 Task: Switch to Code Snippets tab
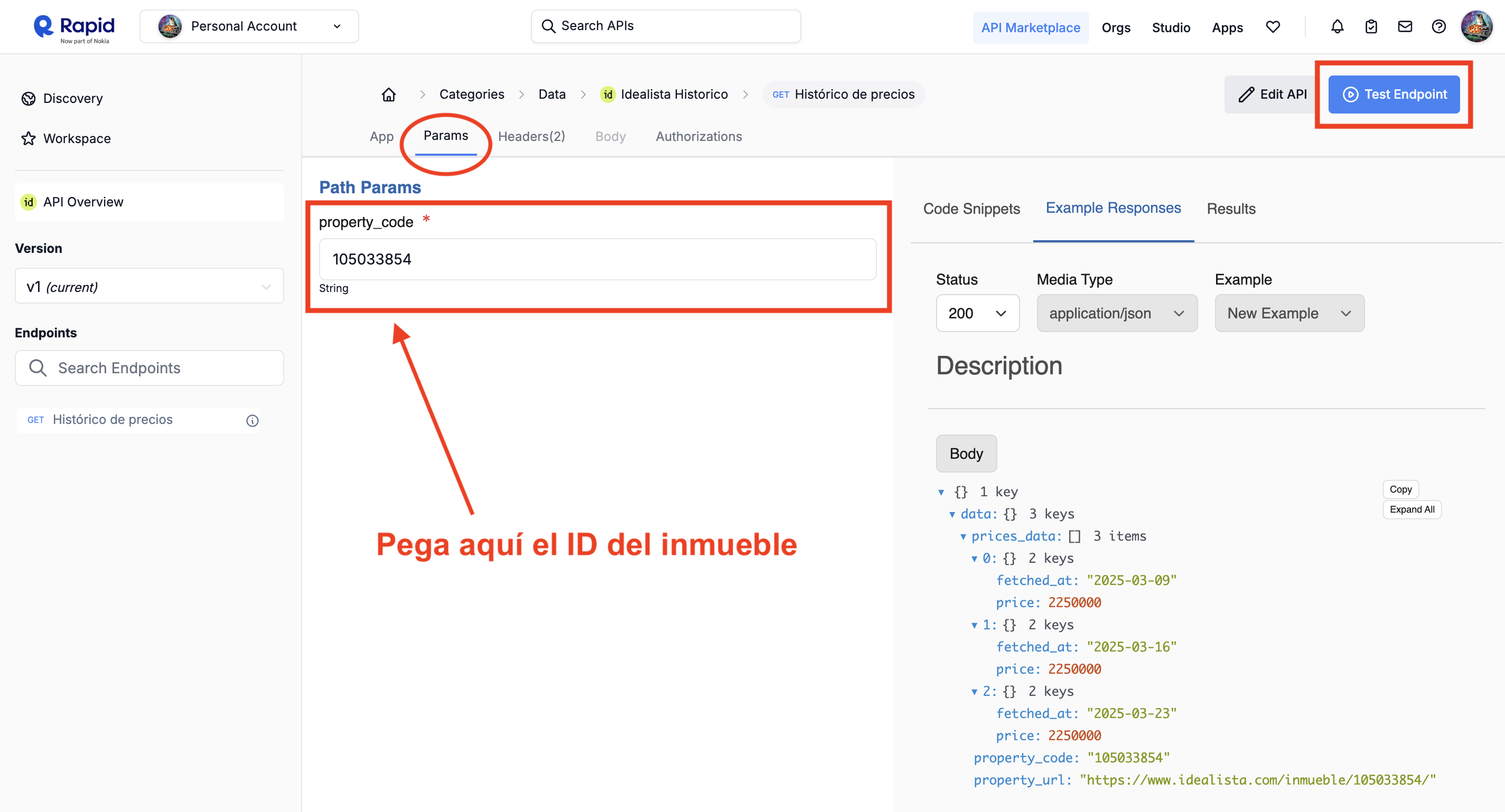[971, 209]
